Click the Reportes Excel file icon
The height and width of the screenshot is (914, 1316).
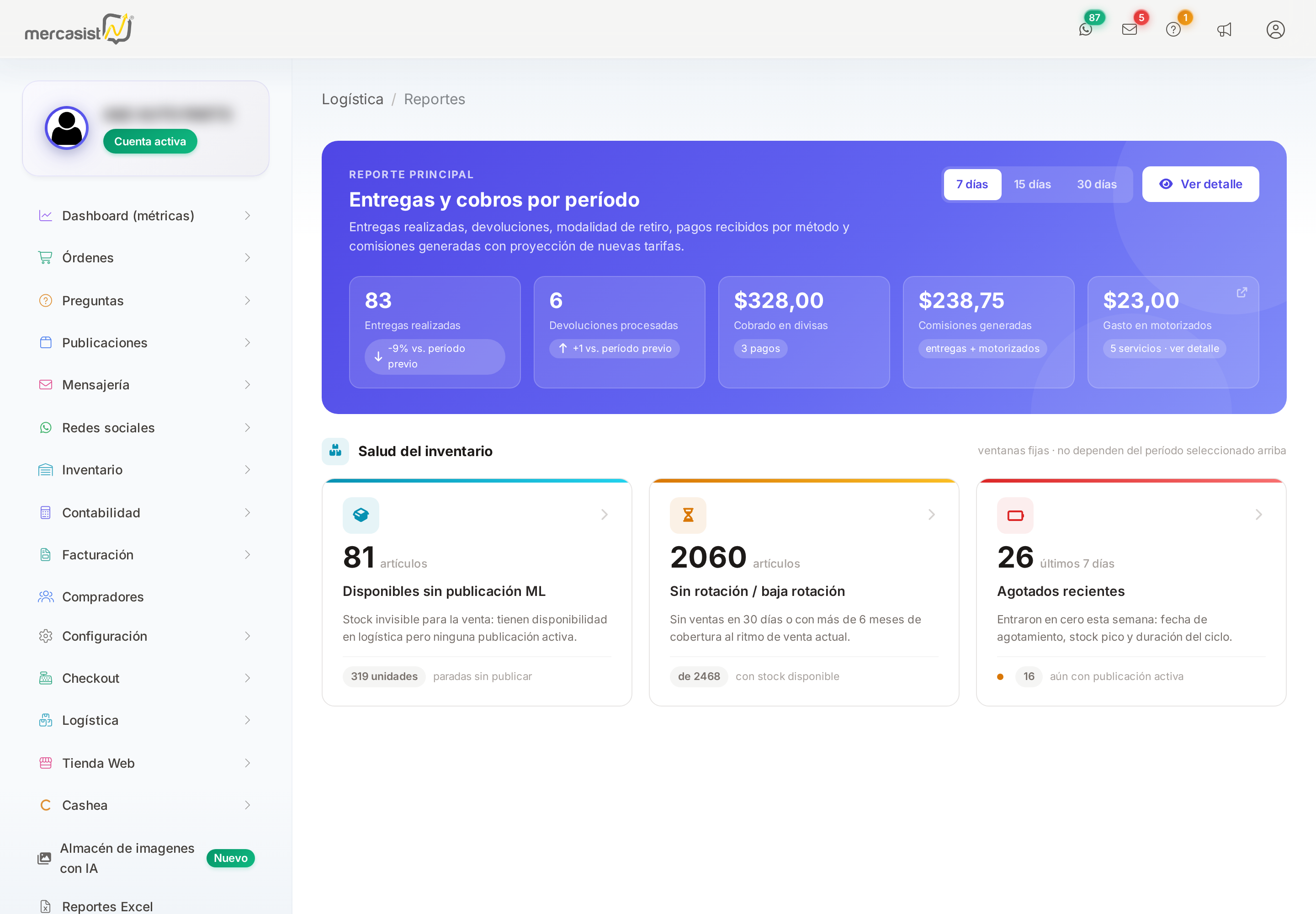pos(45,907)
